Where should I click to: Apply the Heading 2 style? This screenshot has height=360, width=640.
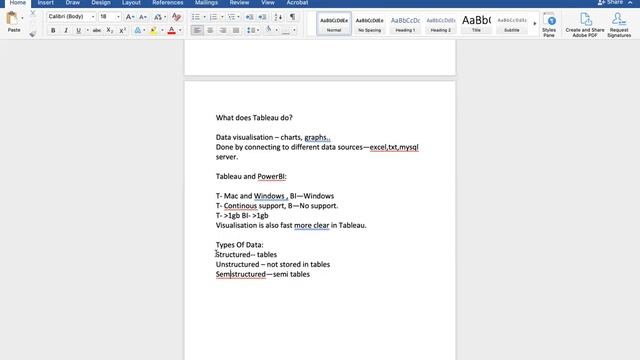pos(441,24)
